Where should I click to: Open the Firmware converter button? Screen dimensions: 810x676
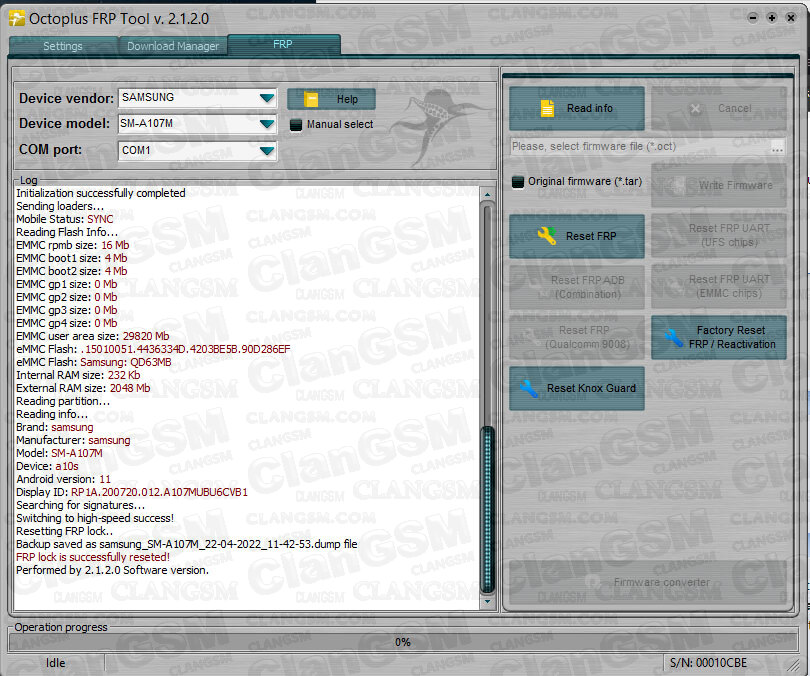(x=650, y=582)
